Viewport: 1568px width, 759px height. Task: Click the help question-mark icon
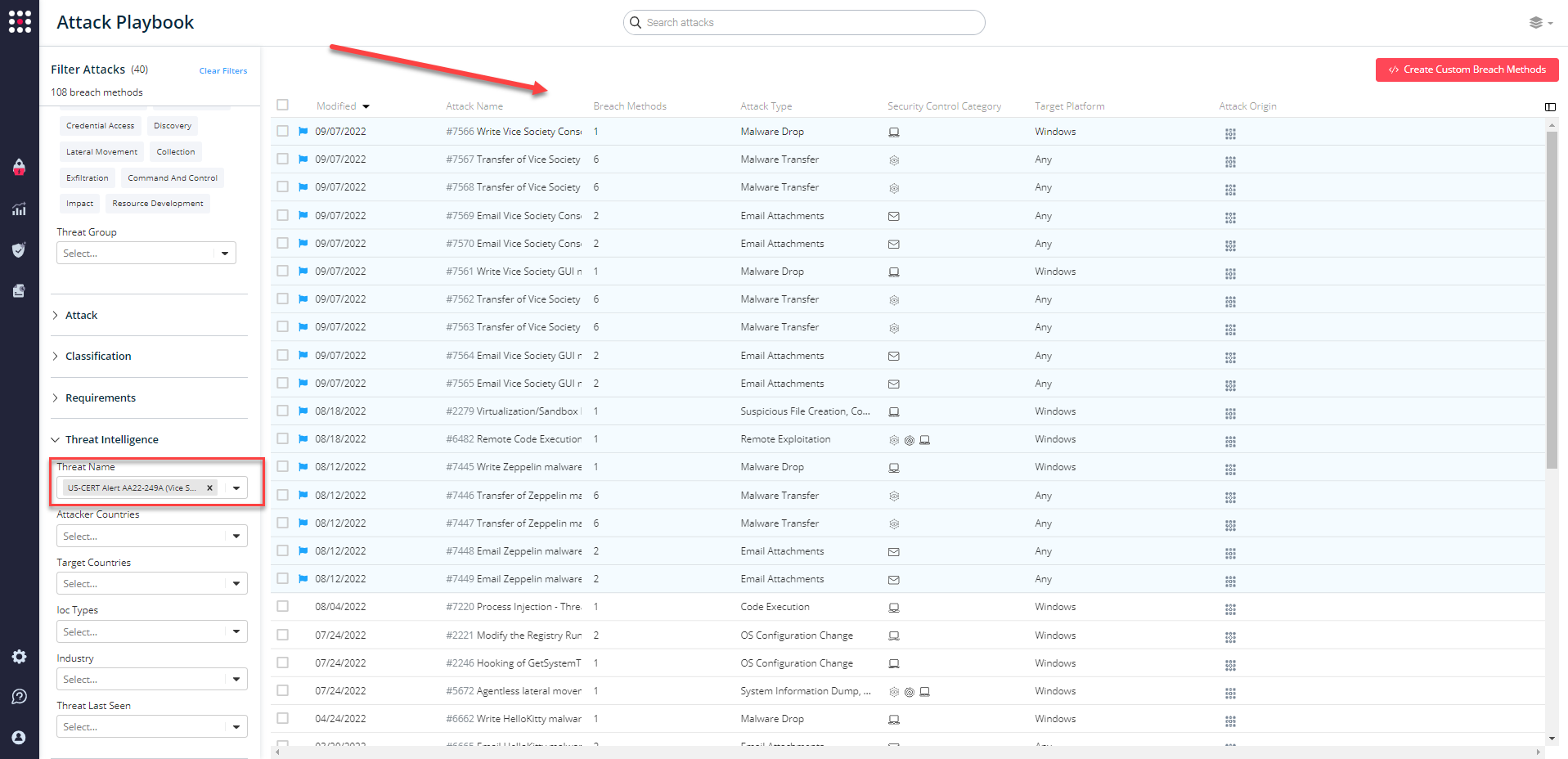click(20, 696)
